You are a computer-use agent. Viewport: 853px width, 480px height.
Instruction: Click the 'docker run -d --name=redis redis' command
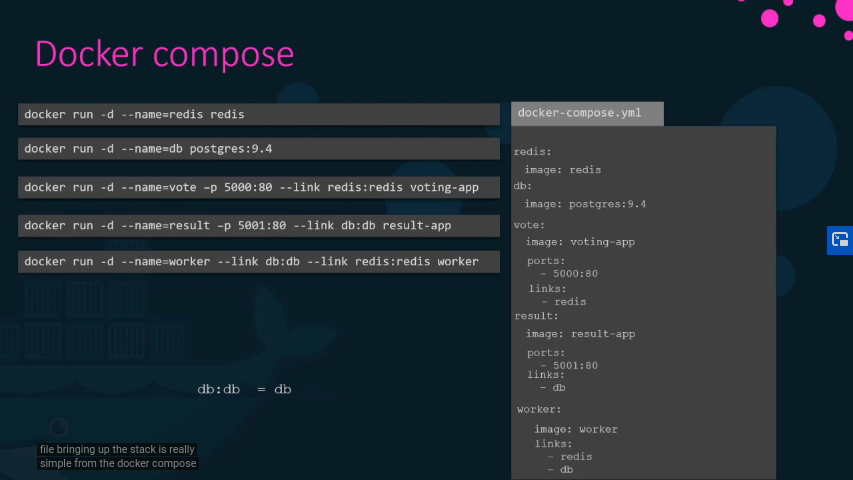(x=259, y=114)
